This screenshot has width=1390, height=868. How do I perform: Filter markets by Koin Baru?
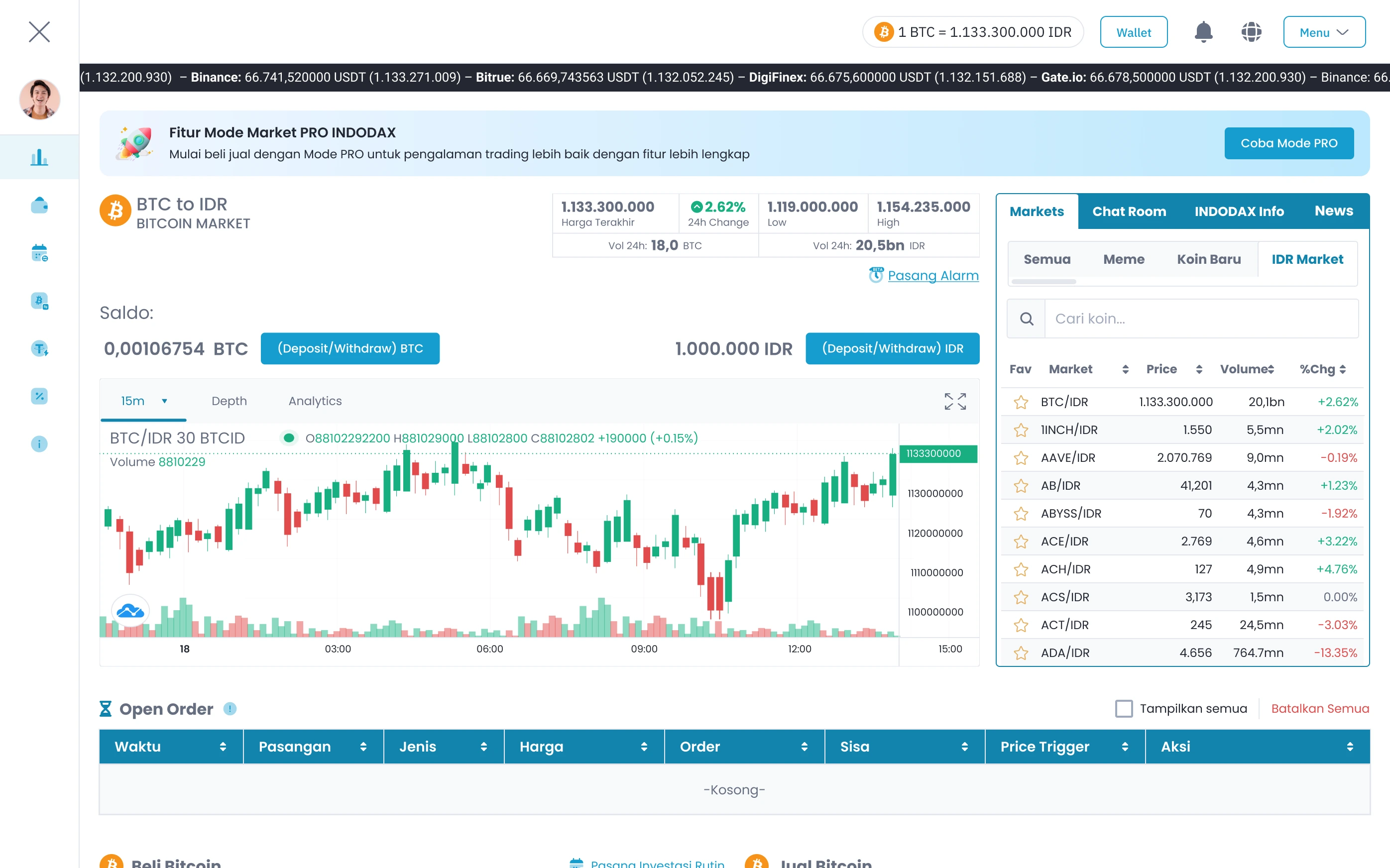pyautogui.click(x=1209, y=259)
